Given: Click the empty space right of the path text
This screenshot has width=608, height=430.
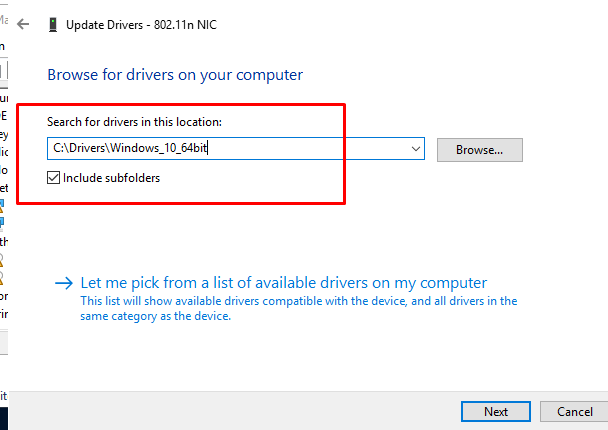Looking at the screenshot, I should pos(306,149).
